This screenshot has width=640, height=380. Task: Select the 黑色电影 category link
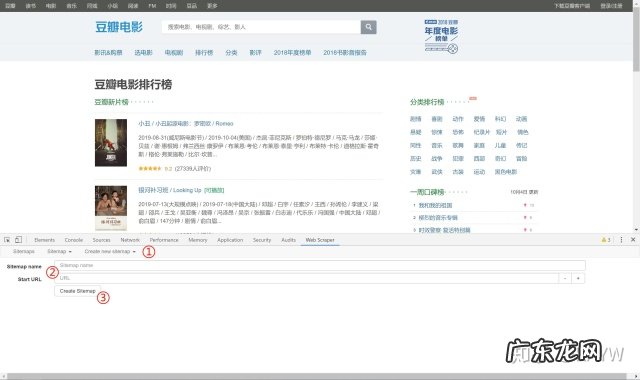(506, 172)
